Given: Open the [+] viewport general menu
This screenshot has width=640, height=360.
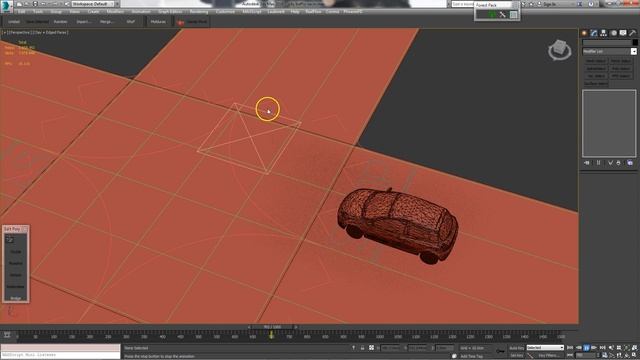Looking at the screenshot, I should [5, 32].
